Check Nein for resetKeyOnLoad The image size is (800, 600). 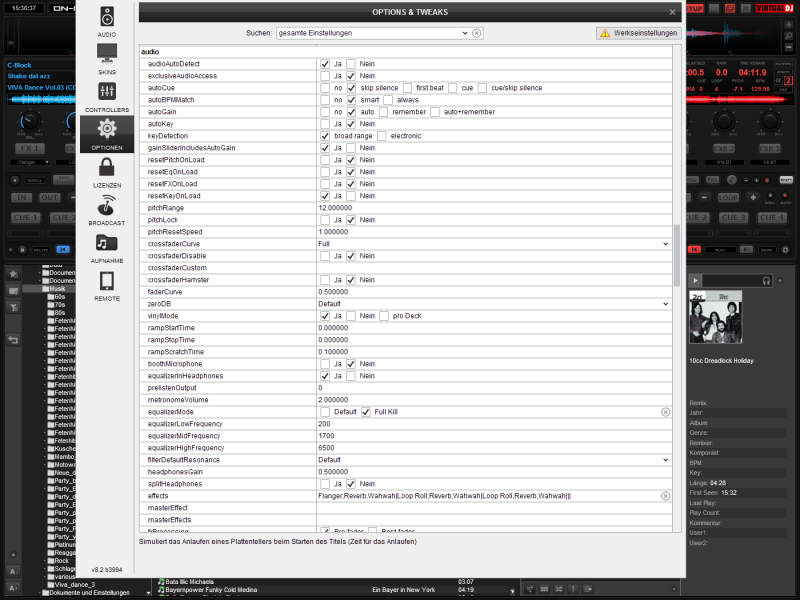[x=351, y=196]
